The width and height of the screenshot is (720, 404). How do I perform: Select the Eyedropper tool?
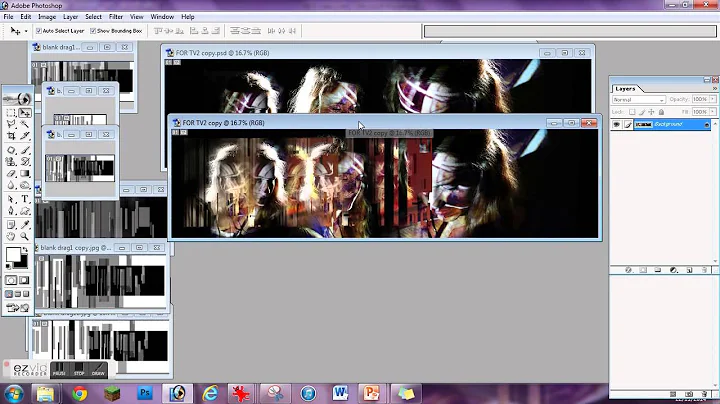coord(25,225)
